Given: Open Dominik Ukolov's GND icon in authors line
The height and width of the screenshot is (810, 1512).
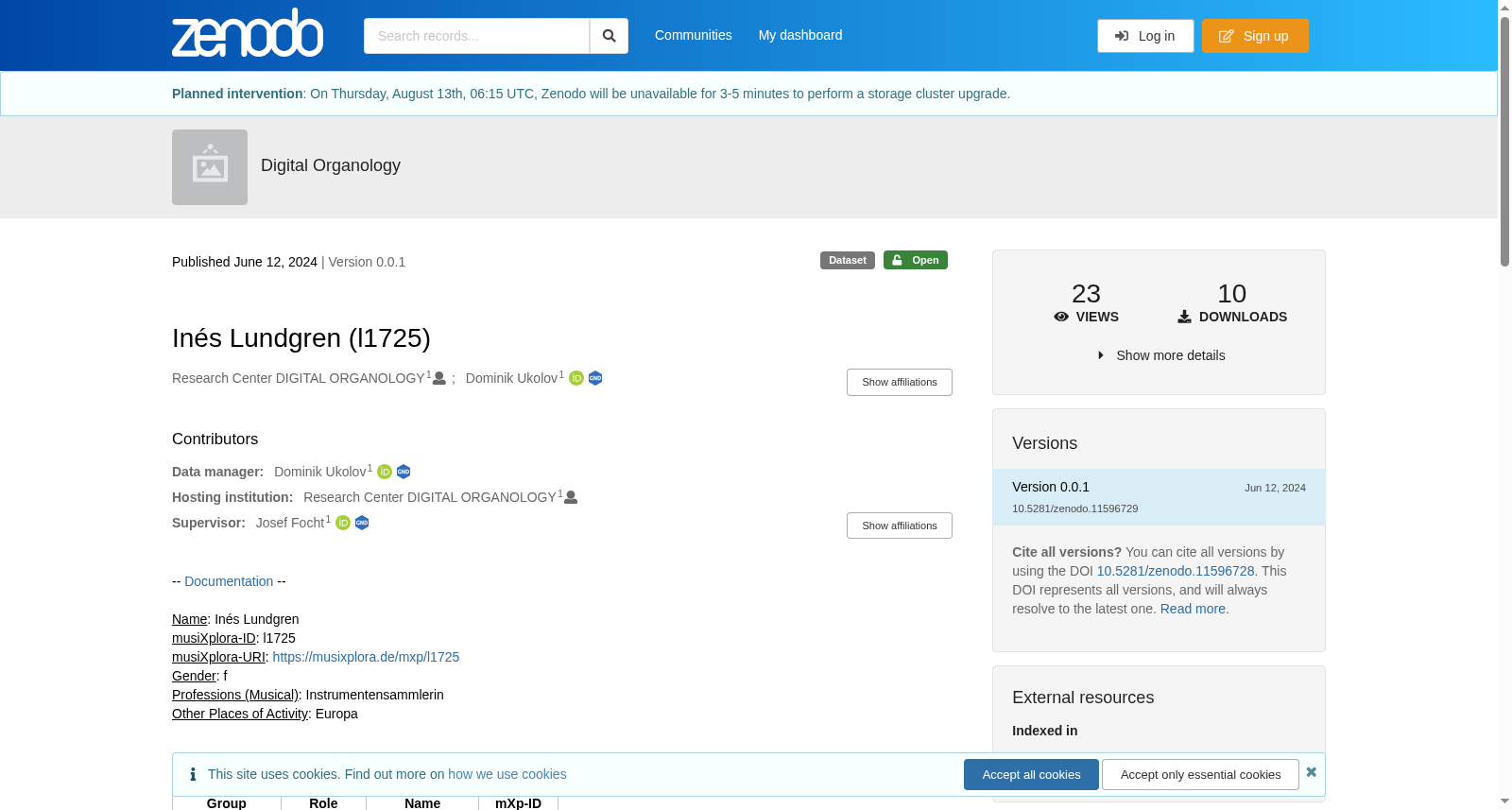Looking at the screenshot, I should (595, 378).
